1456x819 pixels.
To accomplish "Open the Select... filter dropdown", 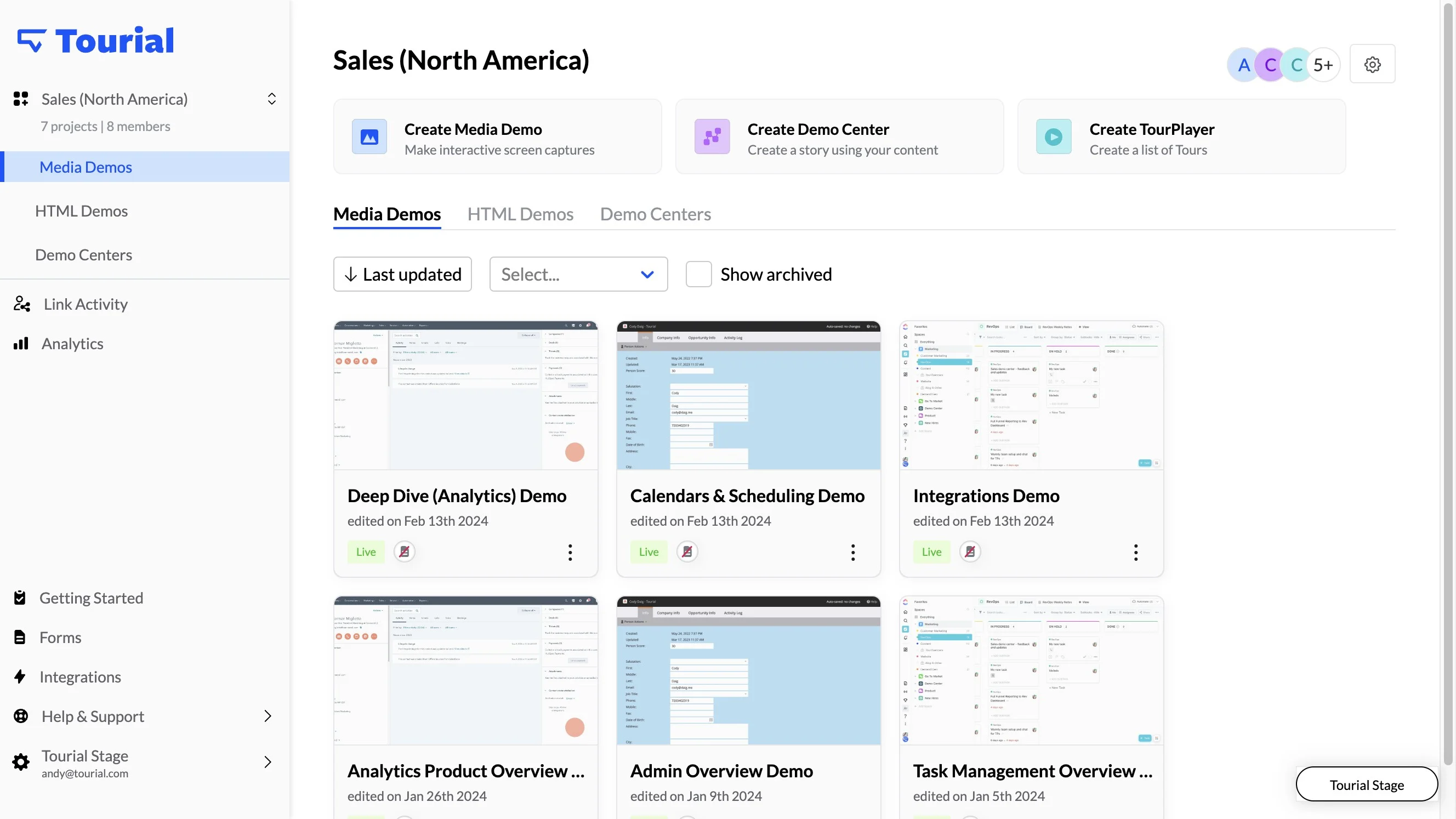I will pyautogui.click(x=579, y=274).
